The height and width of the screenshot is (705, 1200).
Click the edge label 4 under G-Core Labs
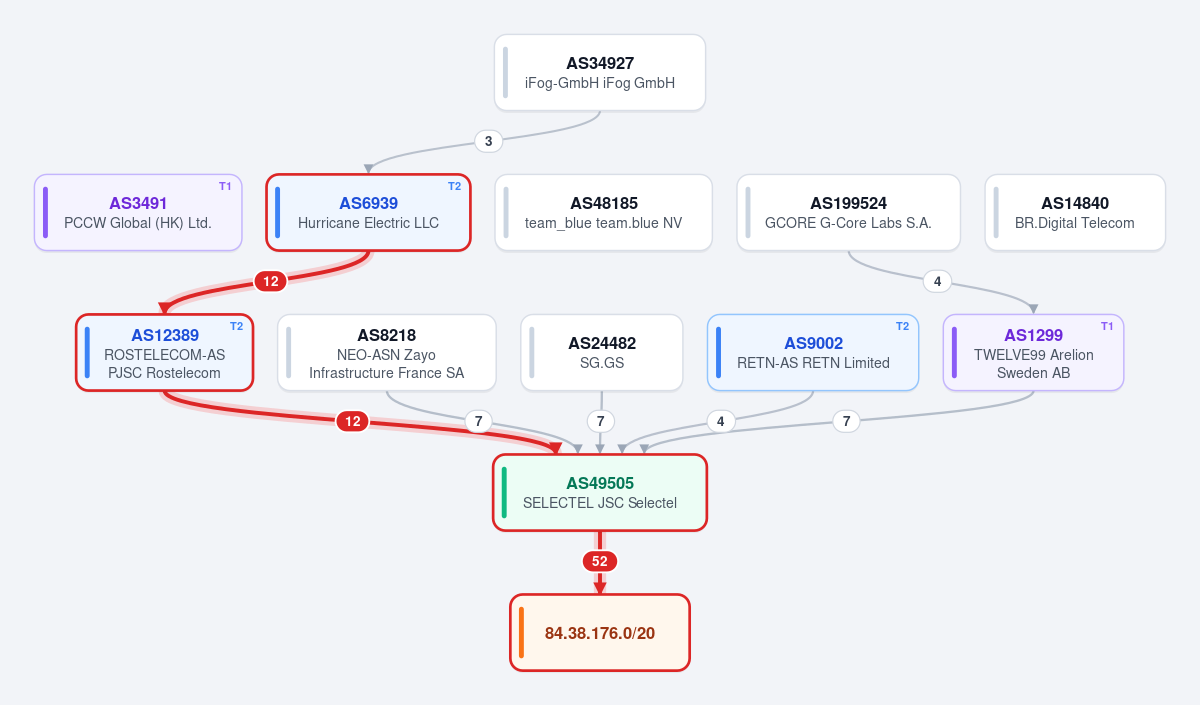click(x=937, y=281)
